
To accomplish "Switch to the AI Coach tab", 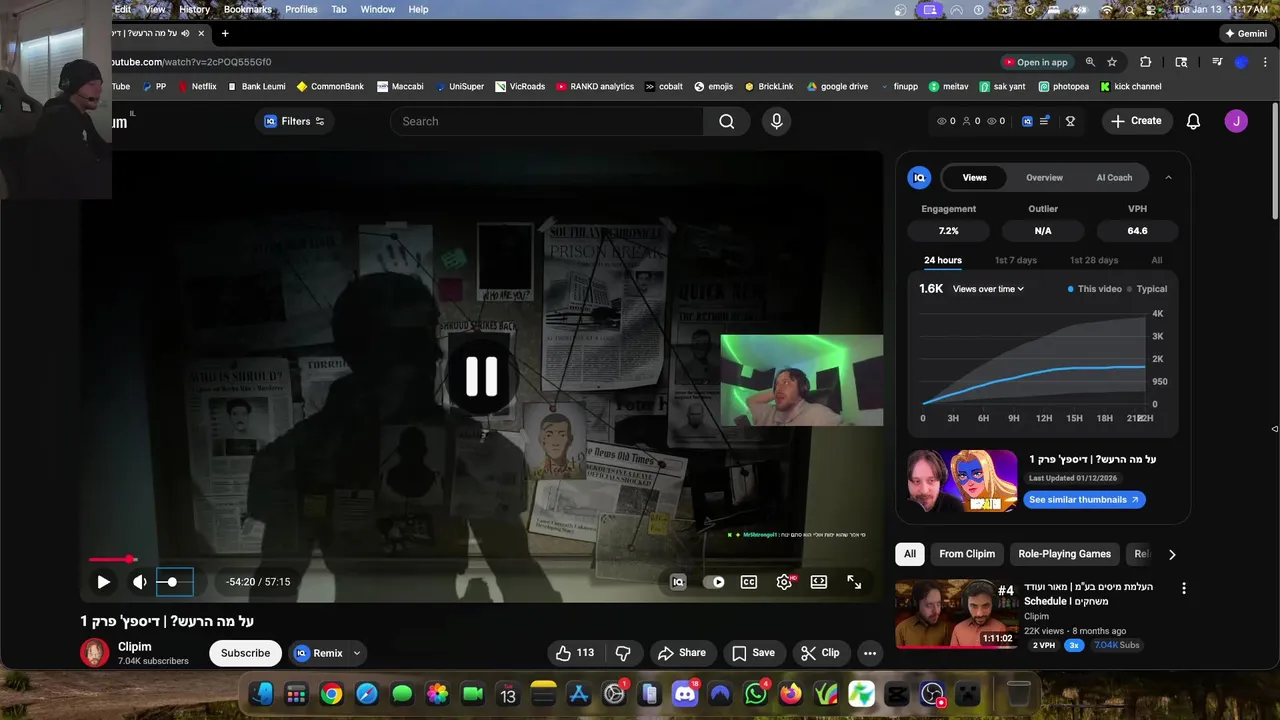I will (1114, 178).
